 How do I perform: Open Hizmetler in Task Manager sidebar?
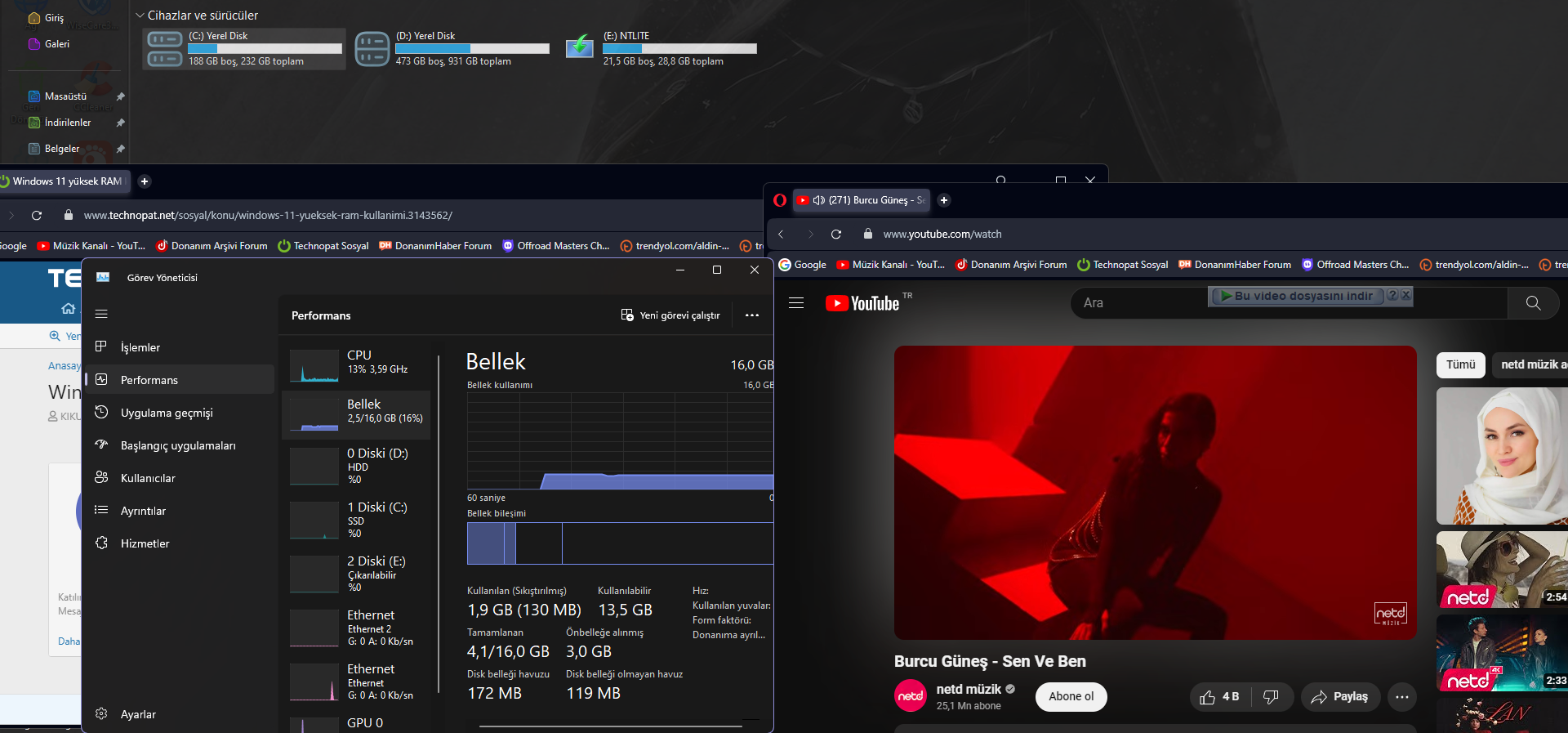(x=180, y=543)
